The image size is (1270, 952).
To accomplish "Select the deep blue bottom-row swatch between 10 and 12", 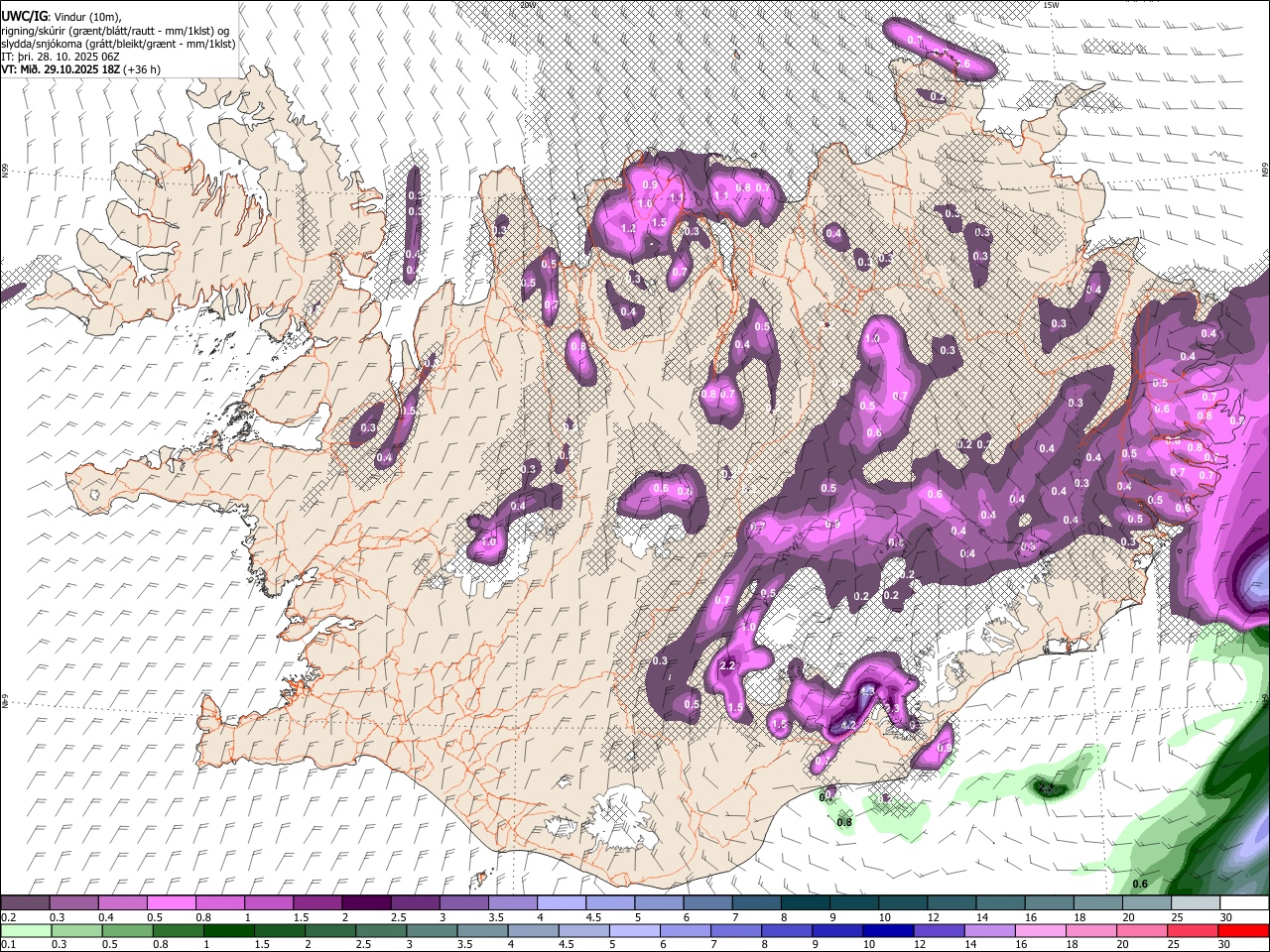I will click(887, 930).
